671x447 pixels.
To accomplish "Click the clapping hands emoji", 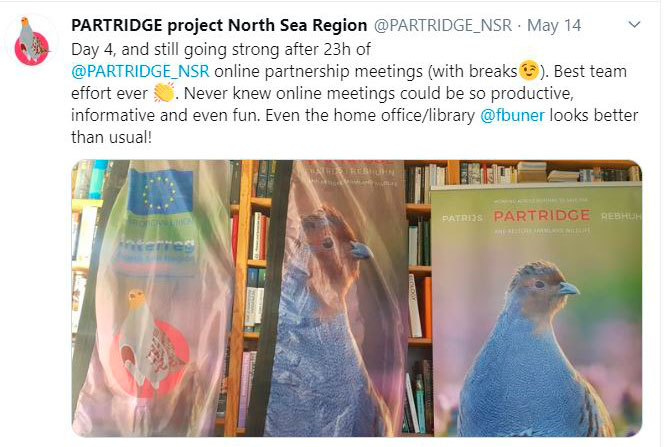I will coord(164,92).
